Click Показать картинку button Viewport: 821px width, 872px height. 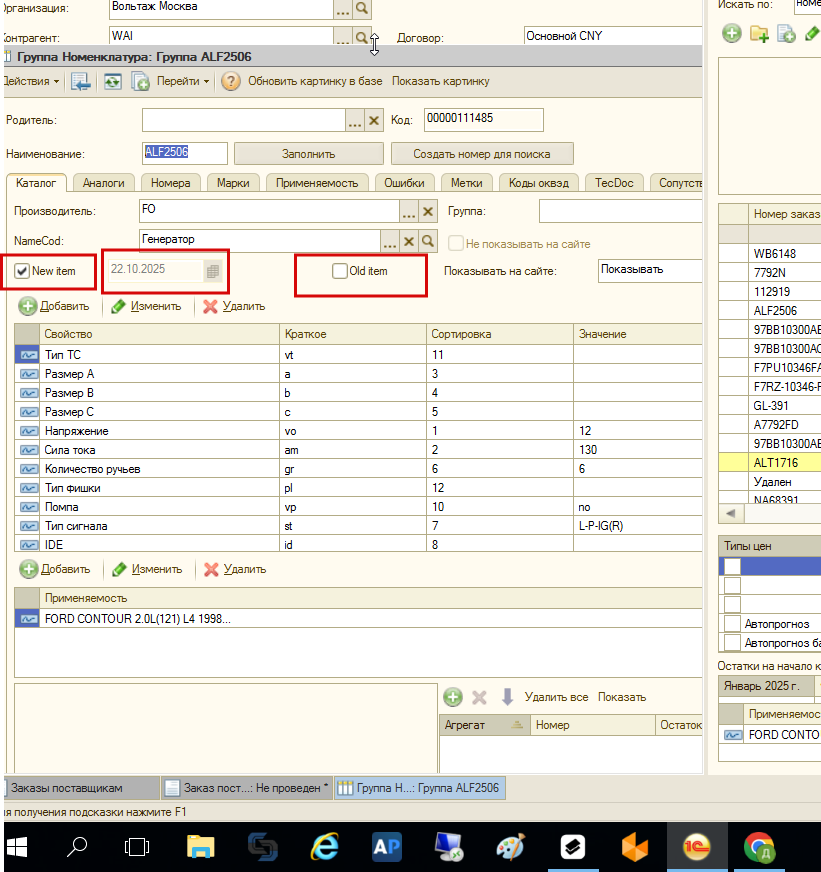click(x=441, y=81)
